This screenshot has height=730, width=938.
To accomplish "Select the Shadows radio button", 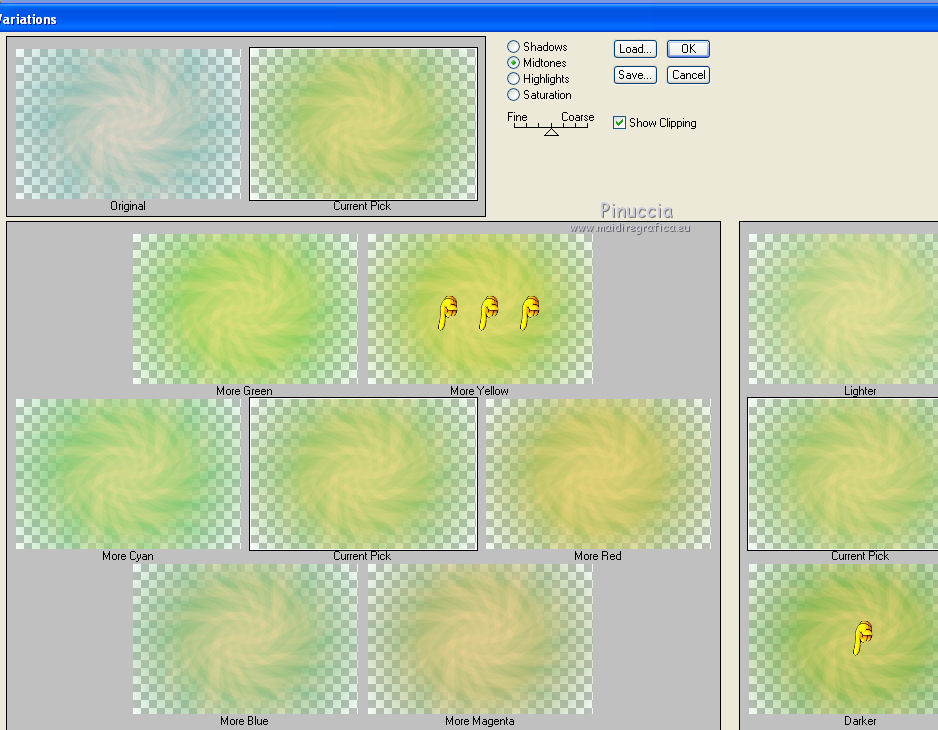I will pos(513,47).
